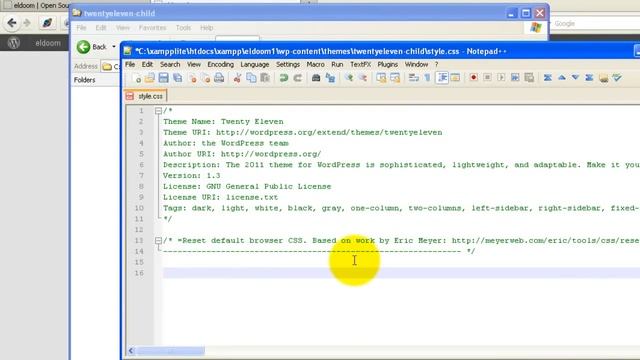Open Tools menu in twentyeleven-child window
Screen dimensions: 640x360
pyautogui.click(x=183, y=28)
